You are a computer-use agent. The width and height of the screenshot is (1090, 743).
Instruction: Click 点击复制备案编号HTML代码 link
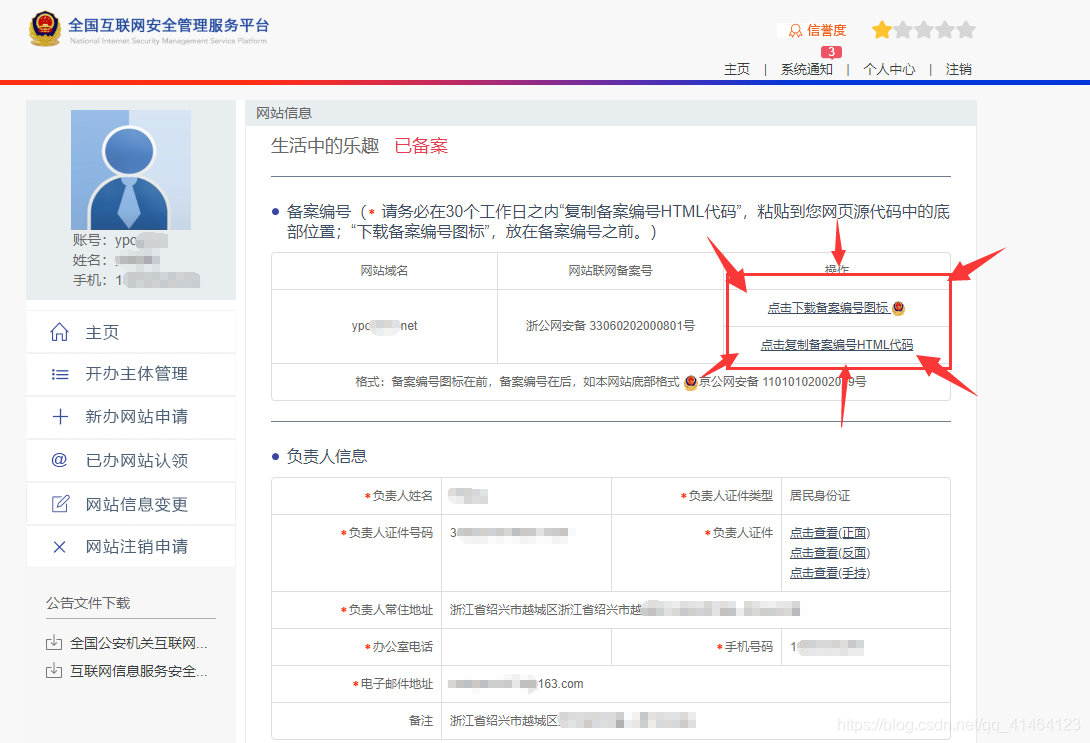coord(837,345)
